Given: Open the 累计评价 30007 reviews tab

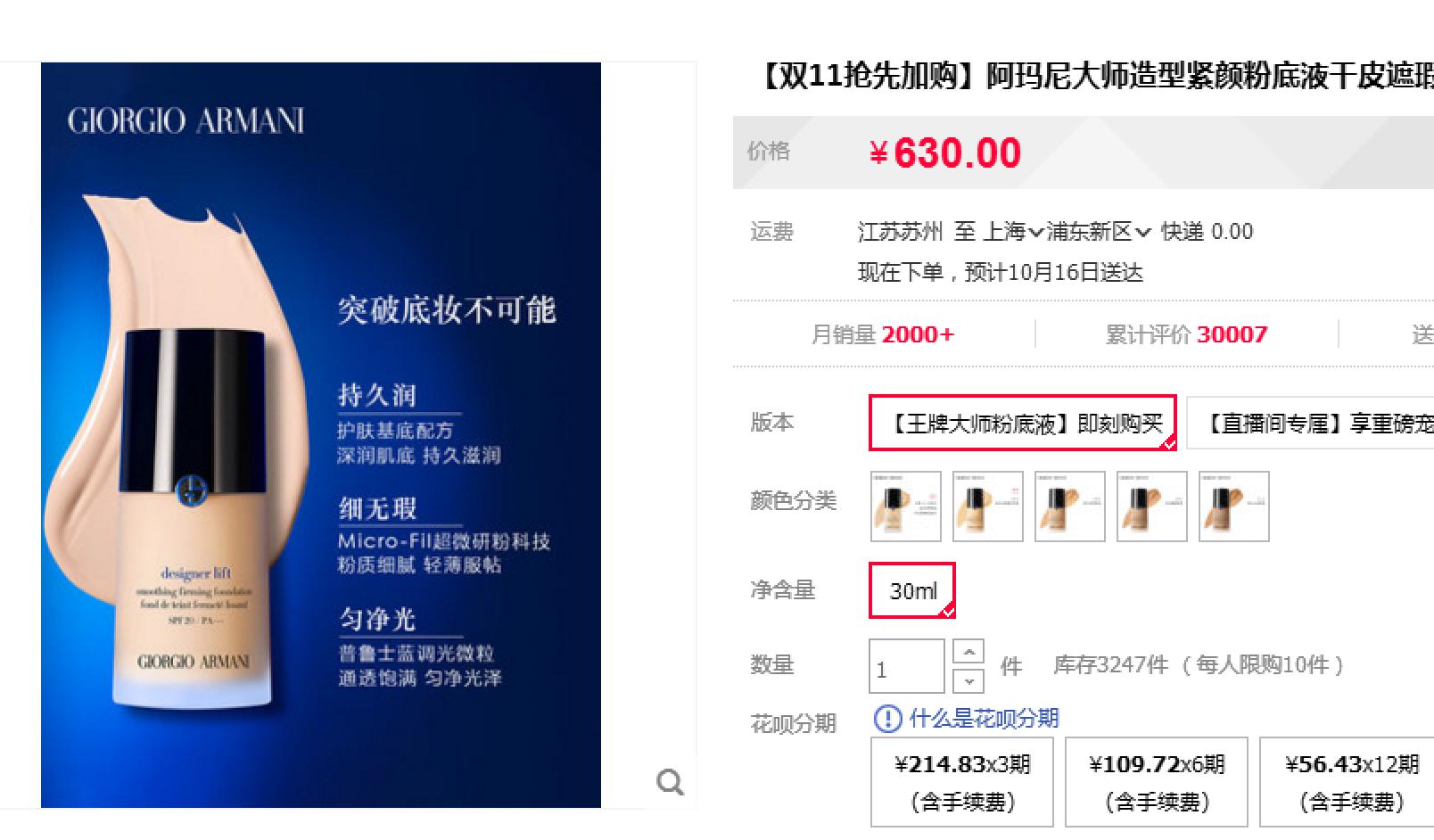Looking at the screenshot, I should [1186, 334].
